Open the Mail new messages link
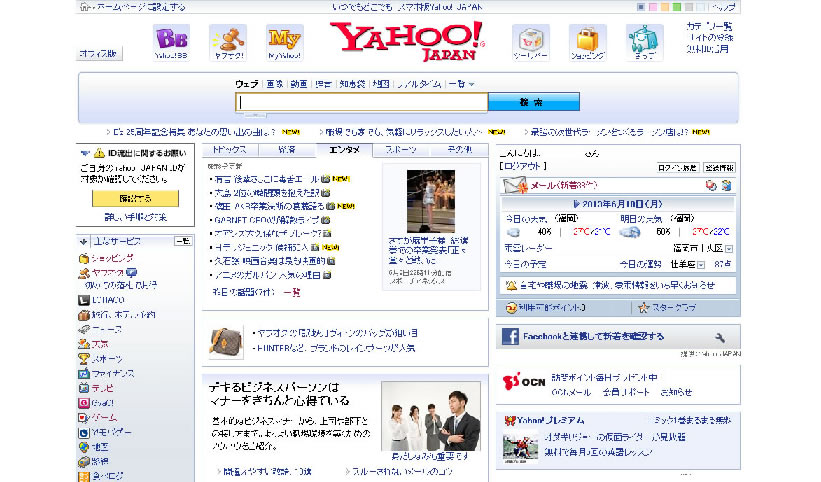The width and height of the screenshot is (821, 482). click(x=564, y=185)
